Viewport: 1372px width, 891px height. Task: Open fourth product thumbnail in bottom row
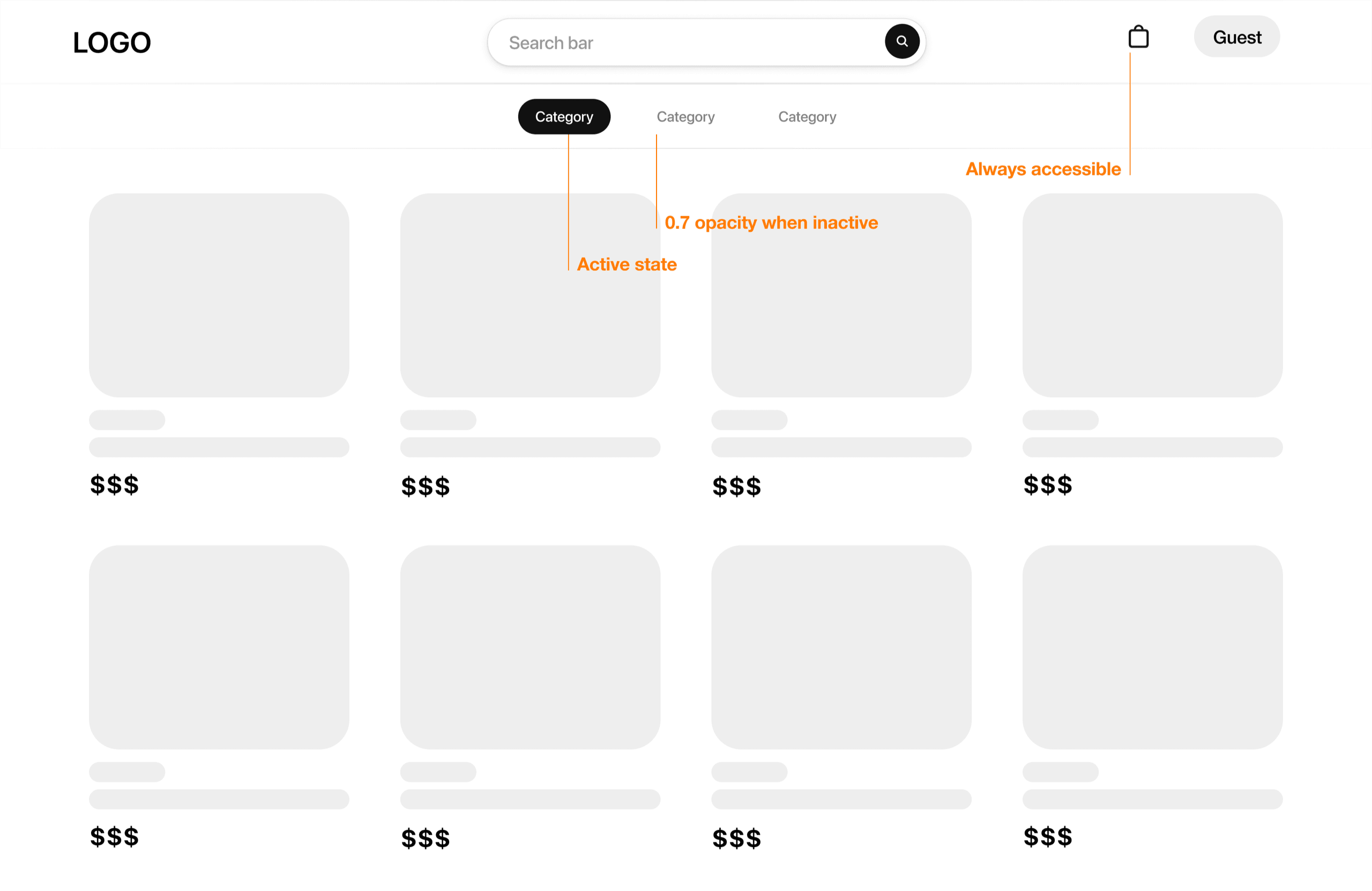click(x=1153, y=648)
